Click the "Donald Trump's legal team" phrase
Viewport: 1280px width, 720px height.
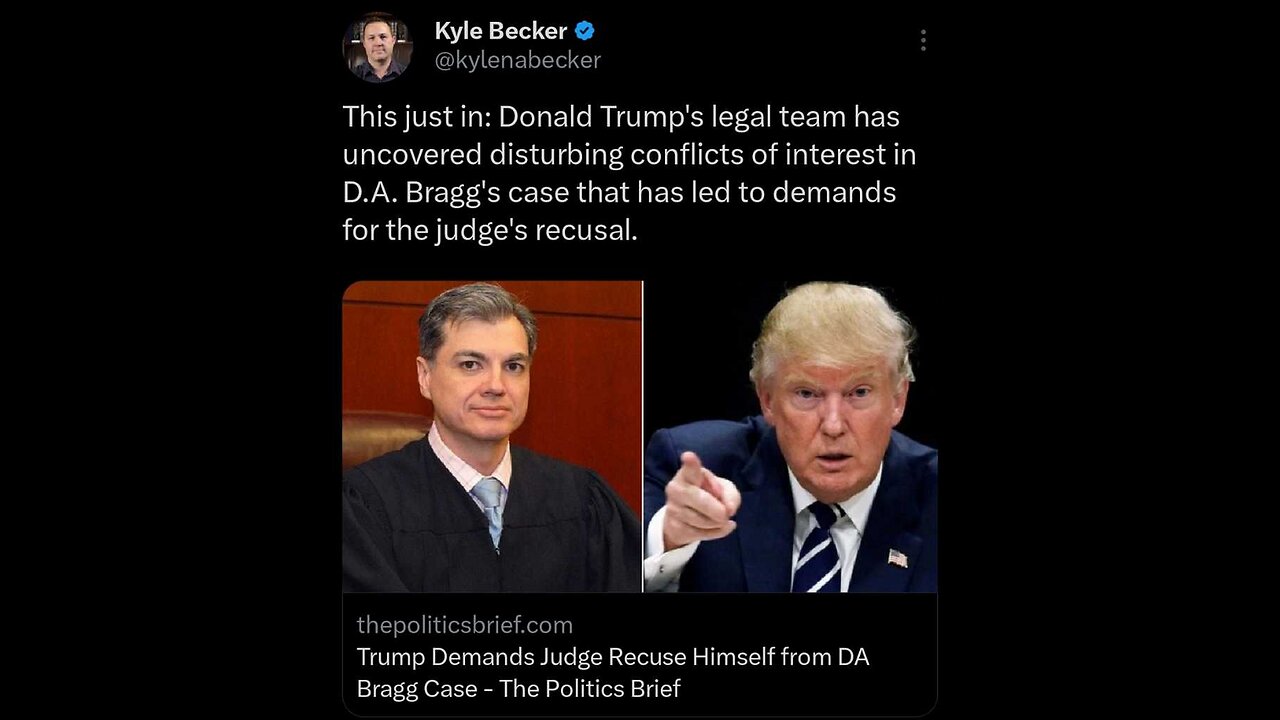click(673, 117)
